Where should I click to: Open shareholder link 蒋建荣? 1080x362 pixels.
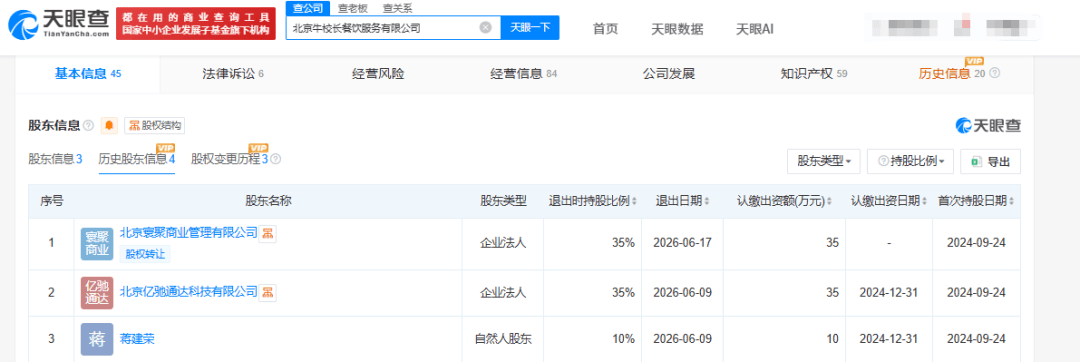click(x=137, y=339)
